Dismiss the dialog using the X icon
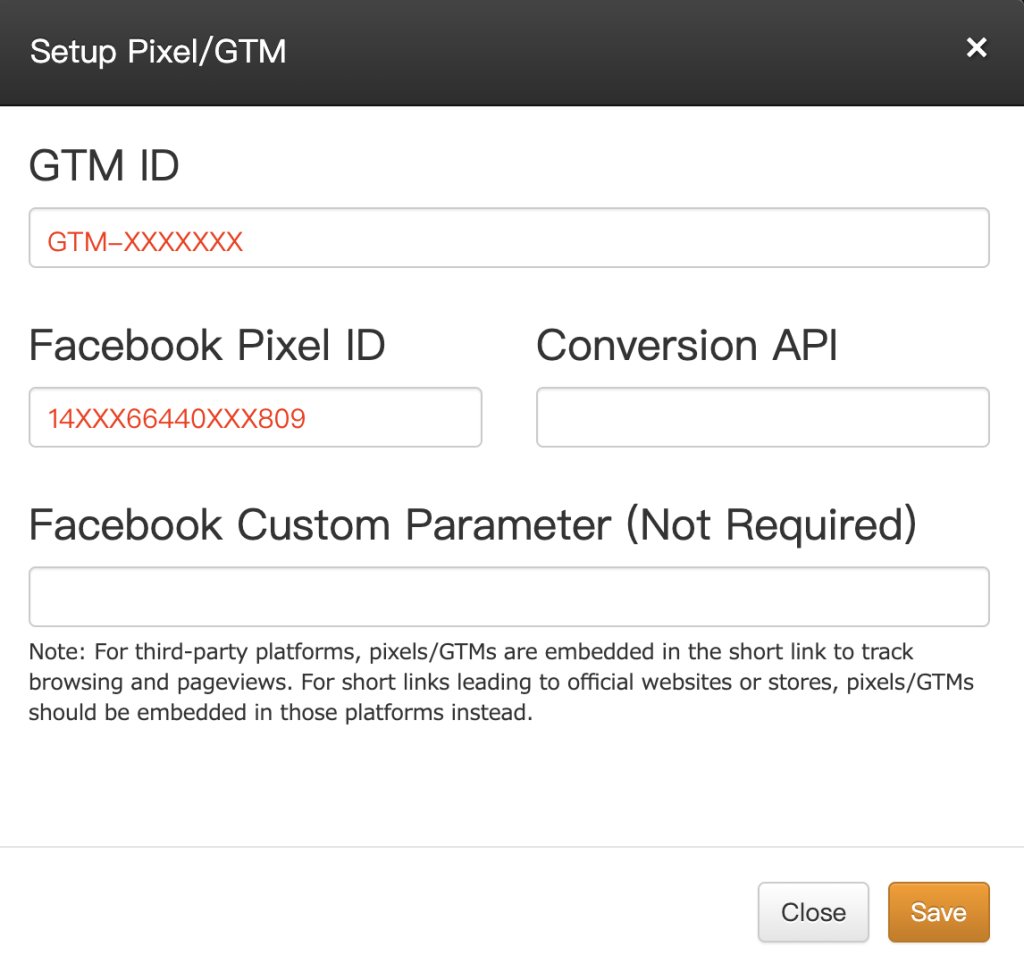Viewport: 1024px width, 972px height. 976,47
